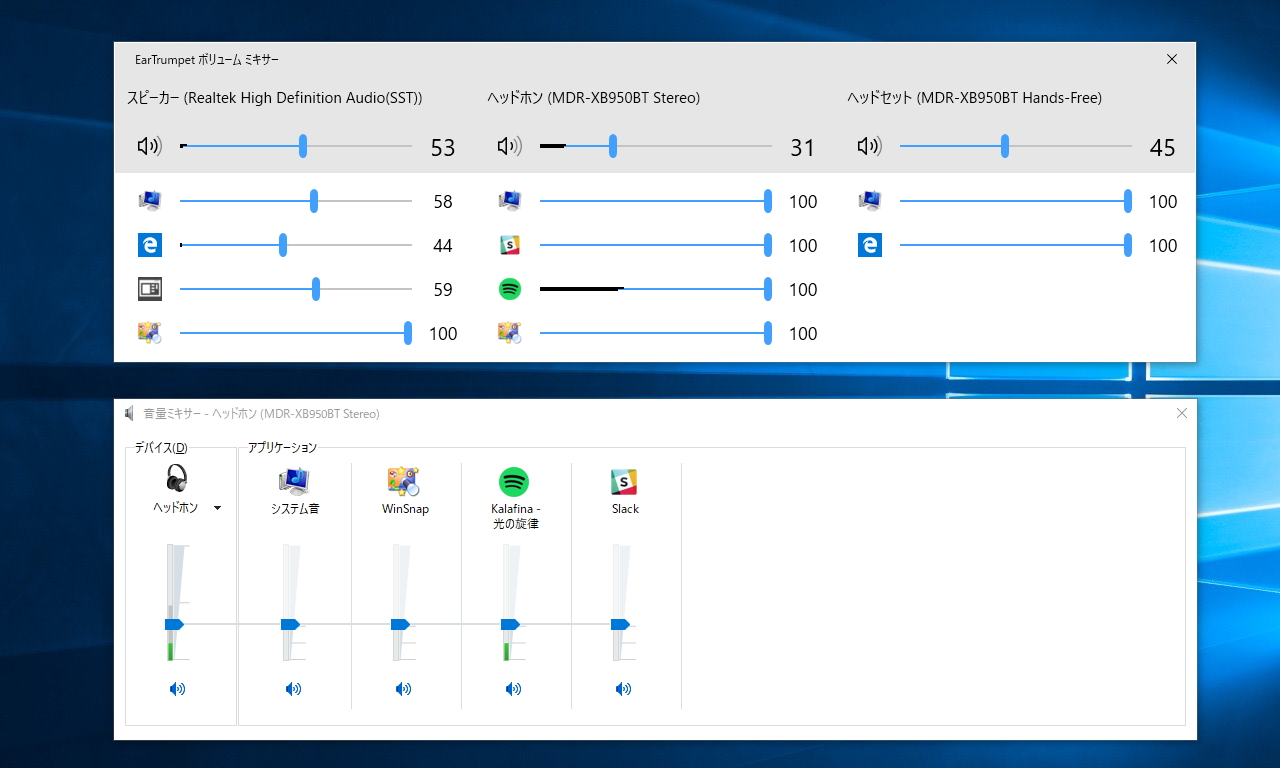Click the 'アプリケーション' group label
This screenshot has width=1280, height=768.
click(x=282, y=447)
